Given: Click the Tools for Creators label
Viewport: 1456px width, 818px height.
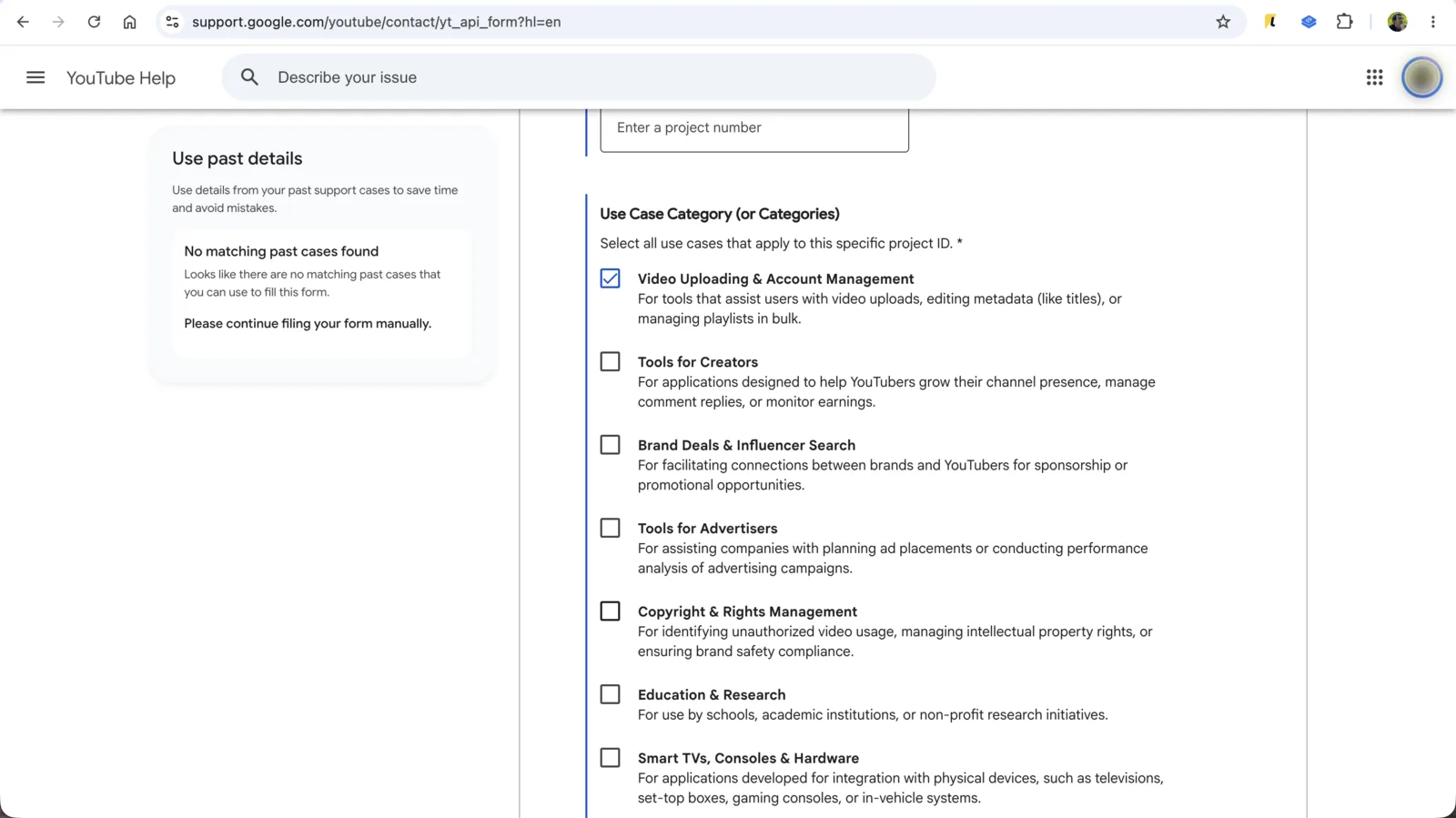Looking at the screenshot, I should (698, 362).
